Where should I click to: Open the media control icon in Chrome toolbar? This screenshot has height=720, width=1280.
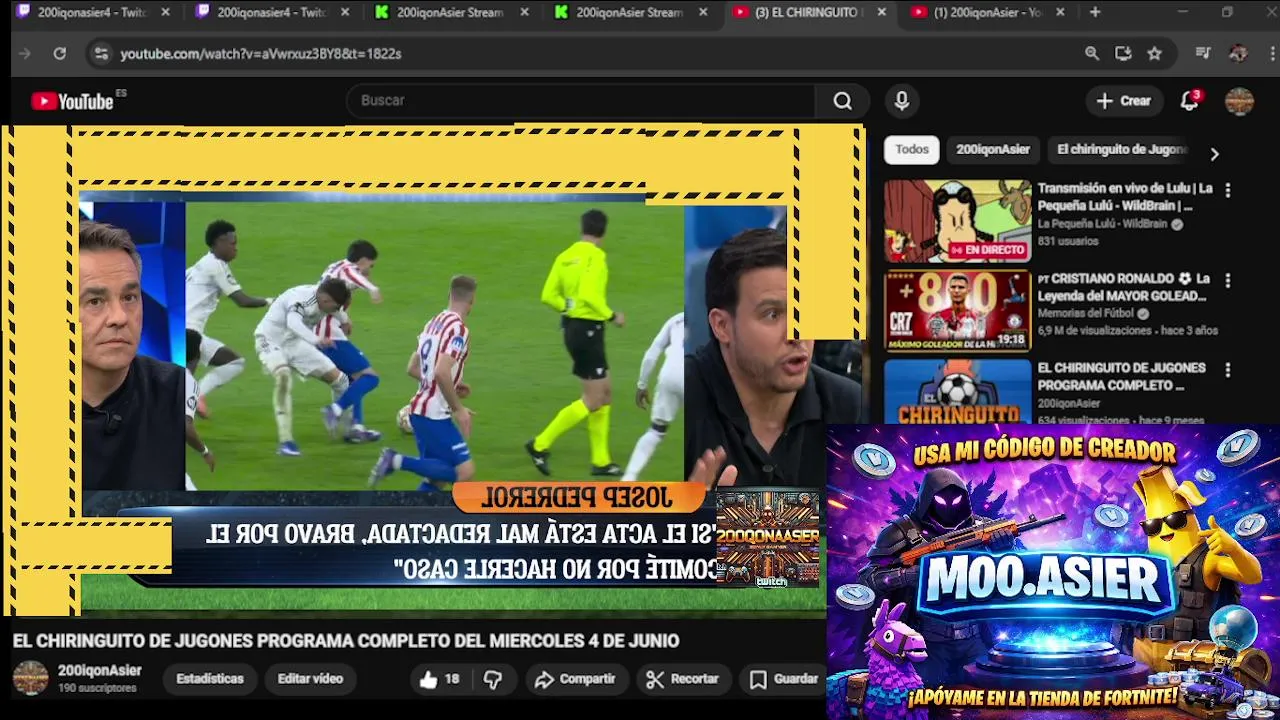(1204, 54)
